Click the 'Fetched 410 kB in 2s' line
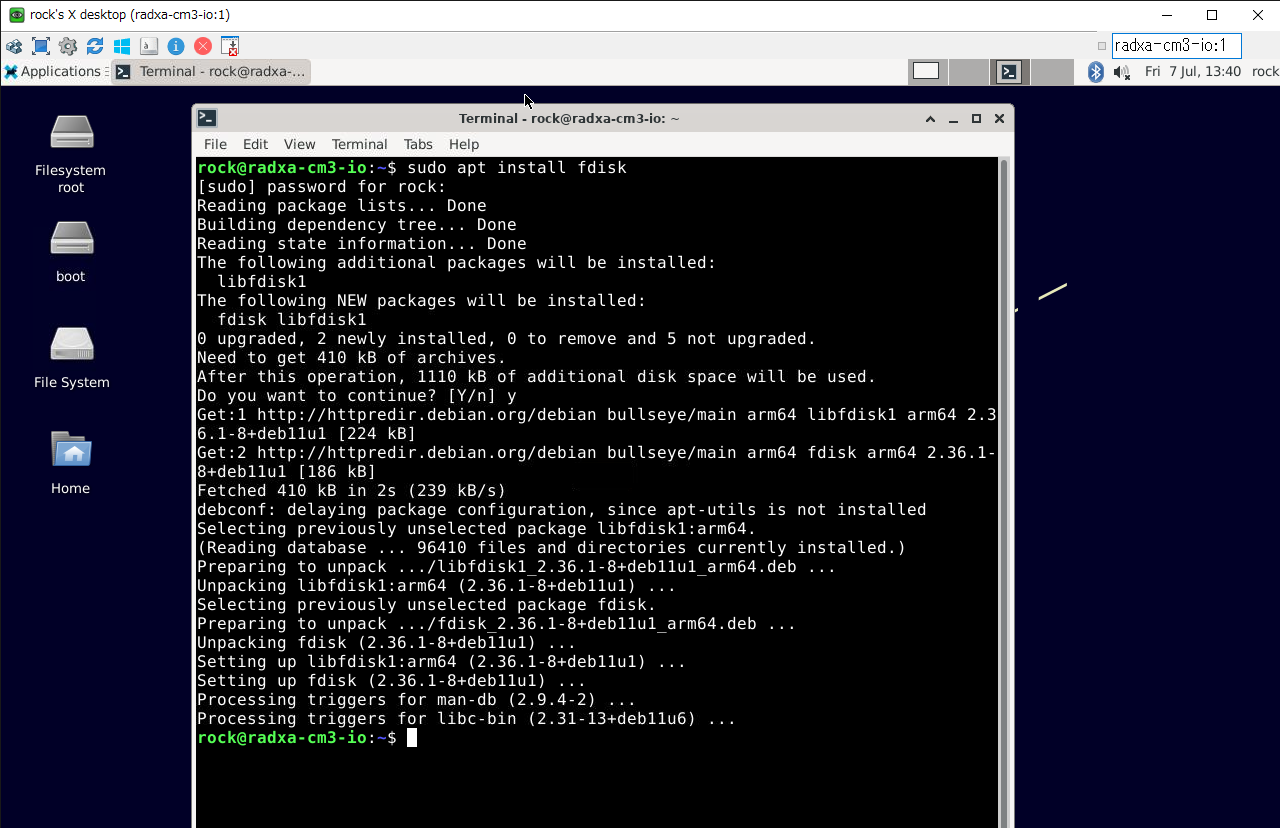 351,490
